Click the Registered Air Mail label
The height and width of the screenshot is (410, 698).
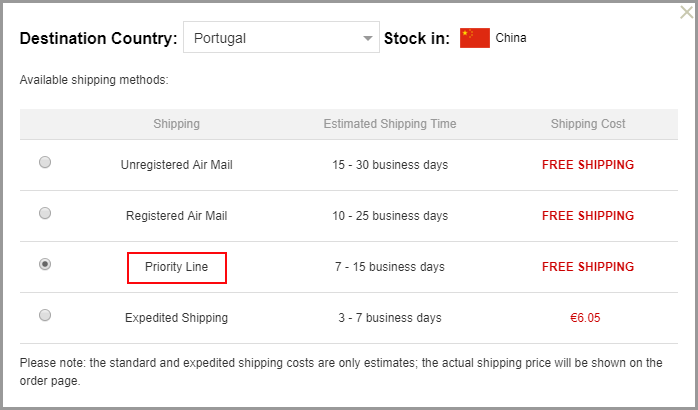(x=176, y=216)
